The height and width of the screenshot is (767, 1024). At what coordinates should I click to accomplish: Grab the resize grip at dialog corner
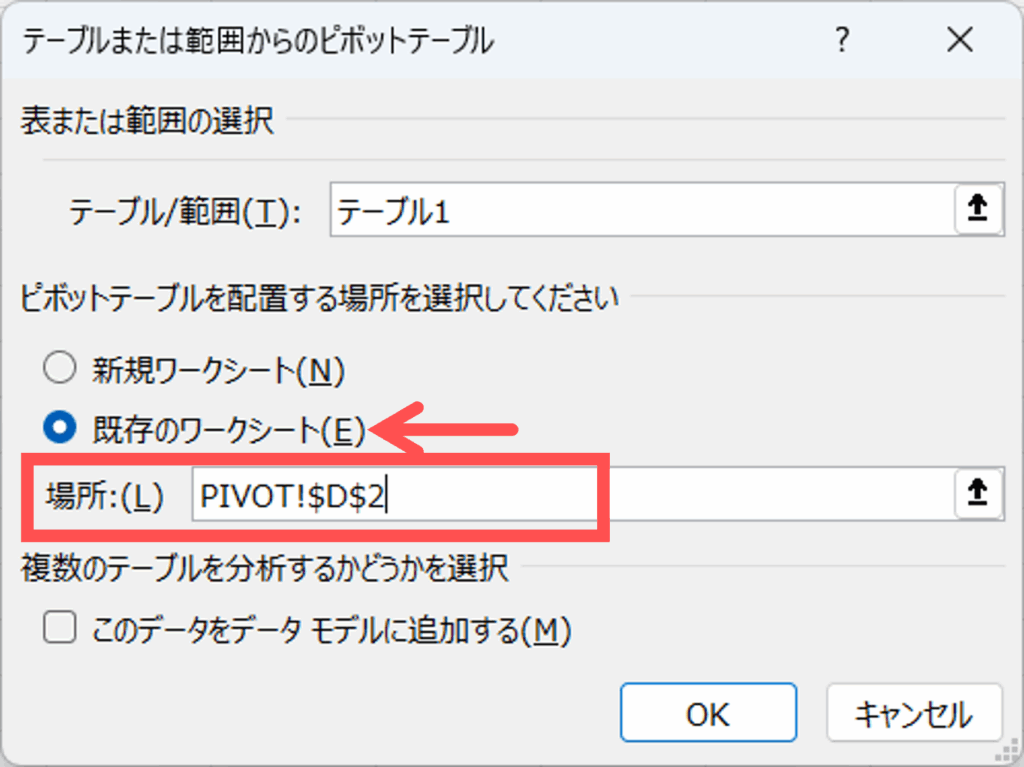1011,754
